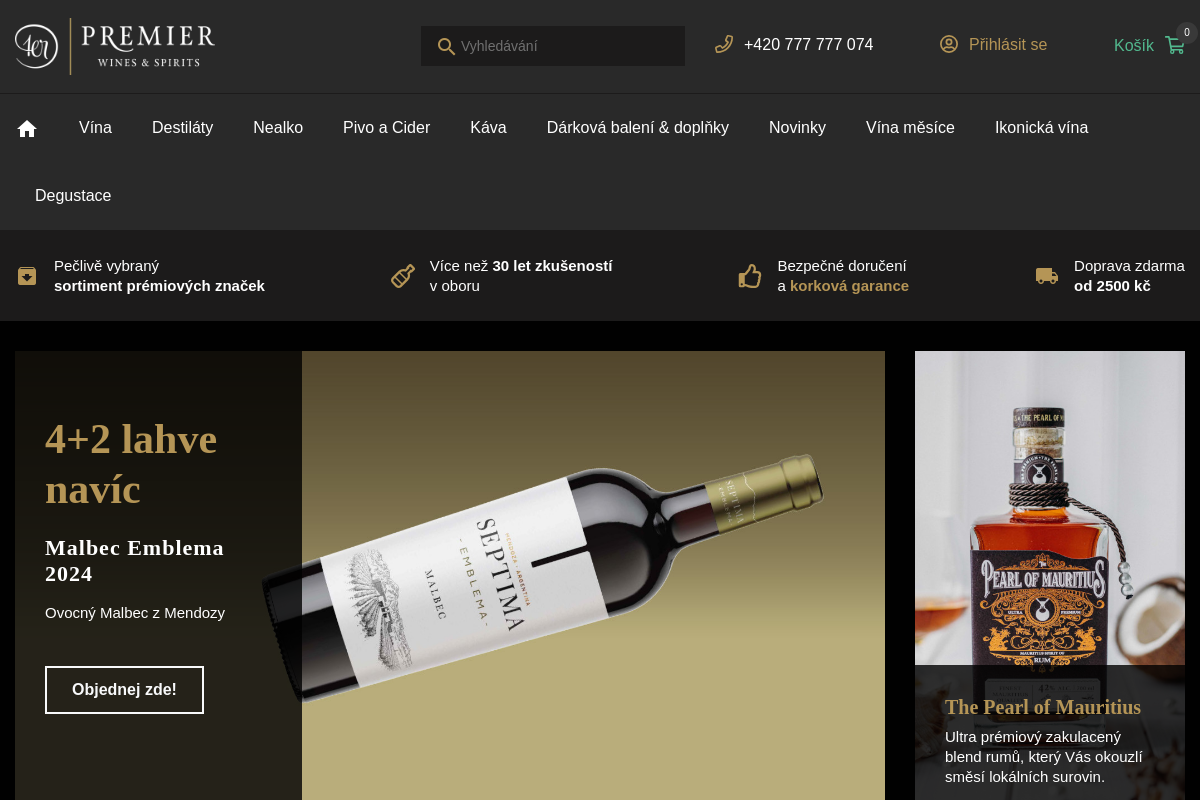
Task: Open The Pearl of Mauritius banner
Action: coord(1050,575)
